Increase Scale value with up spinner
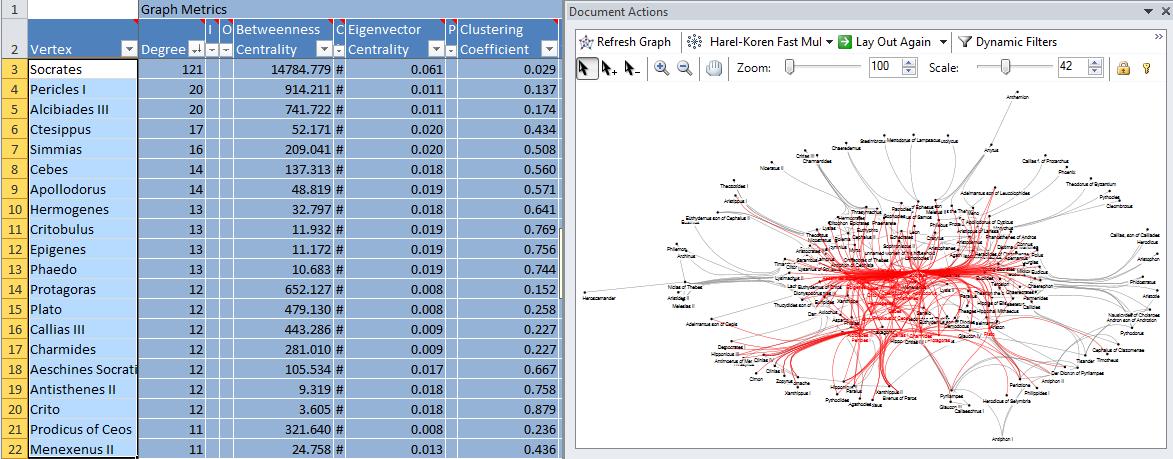Image resolution: width=1173 pixels, height=459 pixels. pyautogui.click(x=1095, y=63)
